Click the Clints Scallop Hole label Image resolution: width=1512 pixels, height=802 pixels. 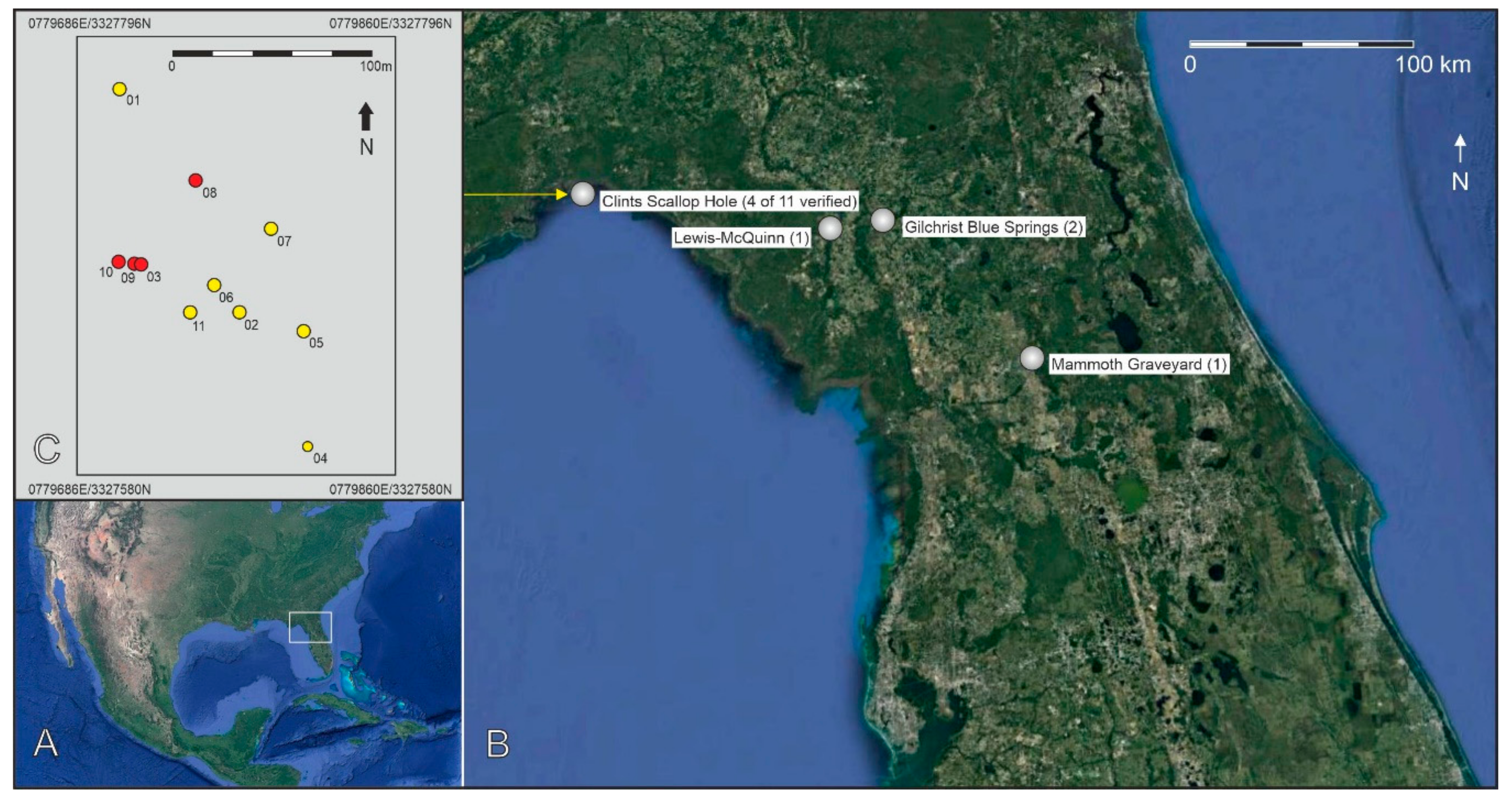[x=729, y=201]
